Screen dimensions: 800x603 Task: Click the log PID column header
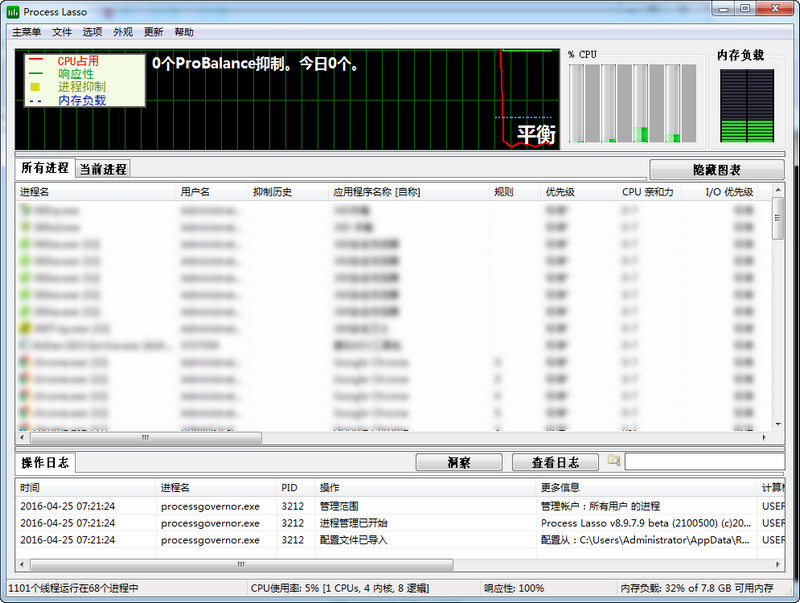(296, 488)
